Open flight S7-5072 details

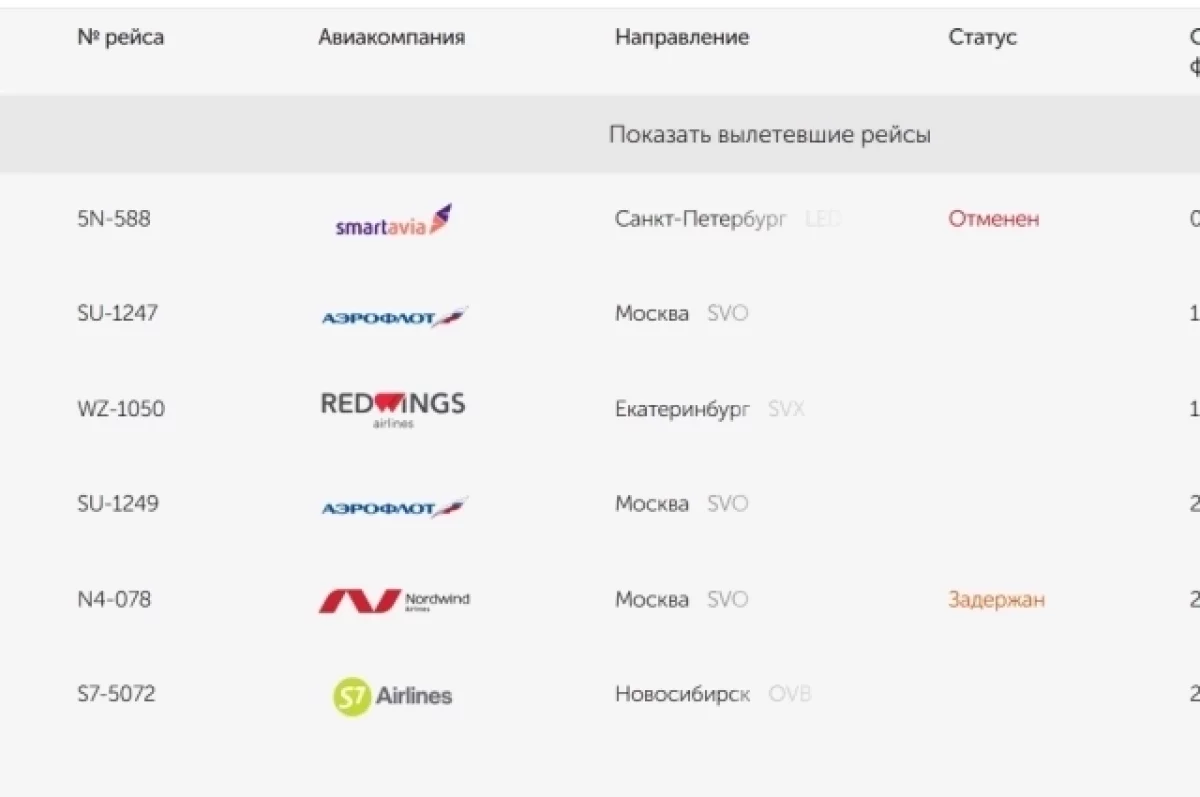coord(116,694)
